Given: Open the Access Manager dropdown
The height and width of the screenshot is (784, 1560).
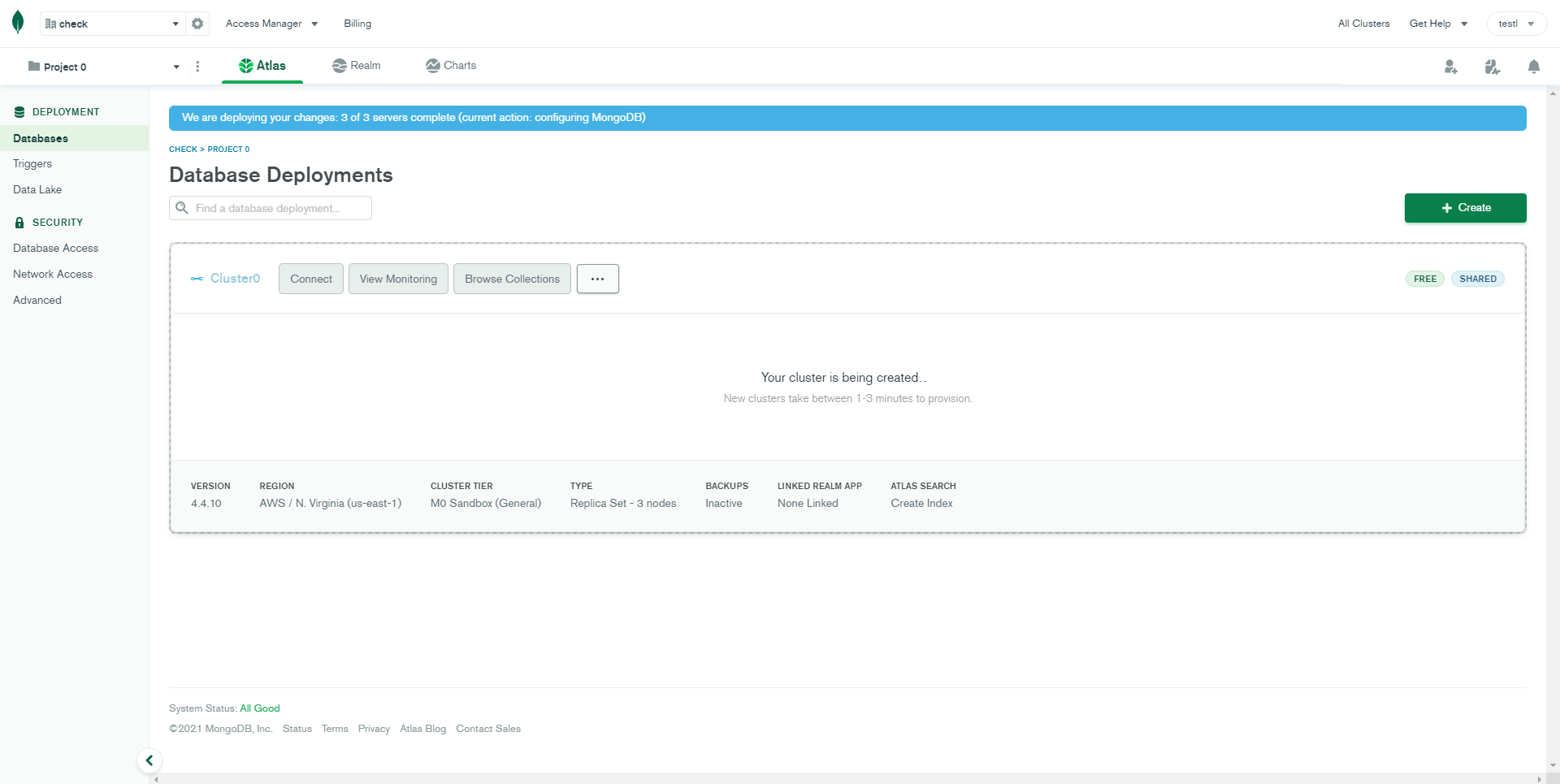Looking at the screenshot, I should tap(271, 24).
